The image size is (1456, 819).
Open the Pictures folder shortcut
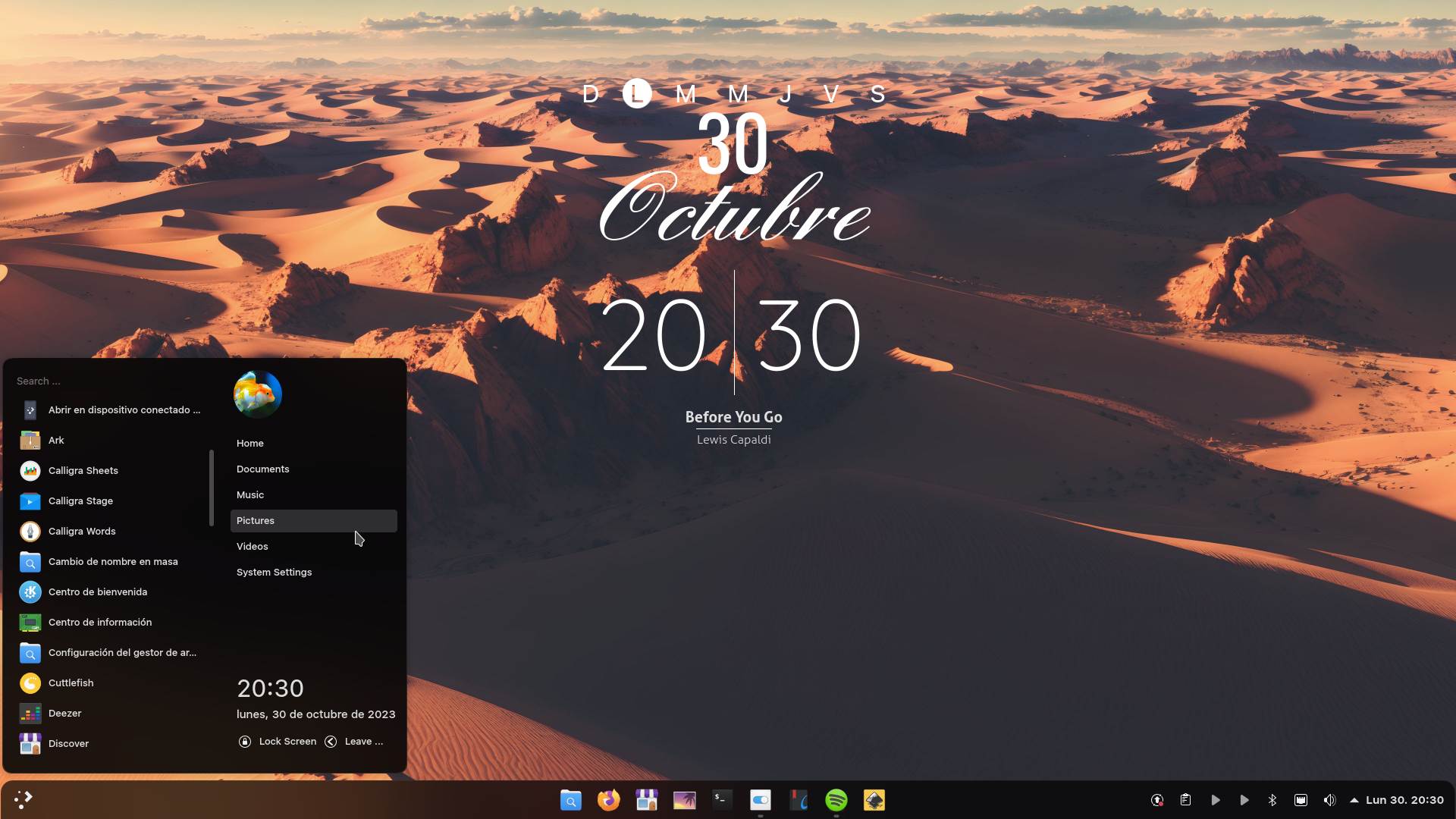point(313,521)
